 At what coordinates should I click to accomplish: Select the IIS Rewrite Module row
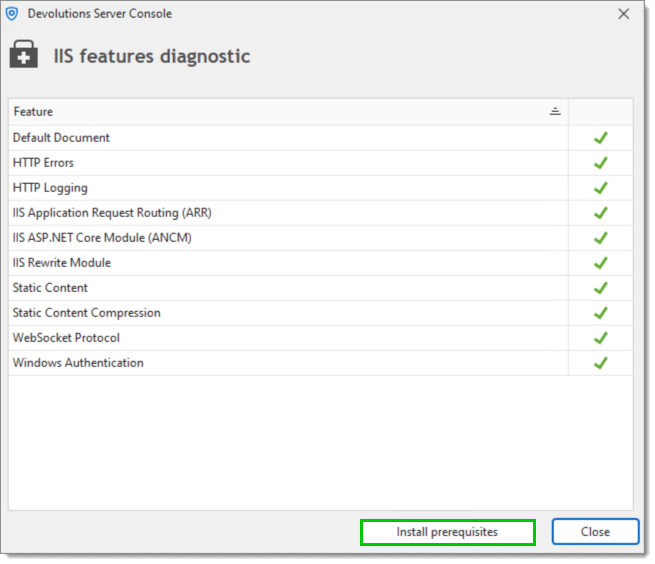point(320,263)
